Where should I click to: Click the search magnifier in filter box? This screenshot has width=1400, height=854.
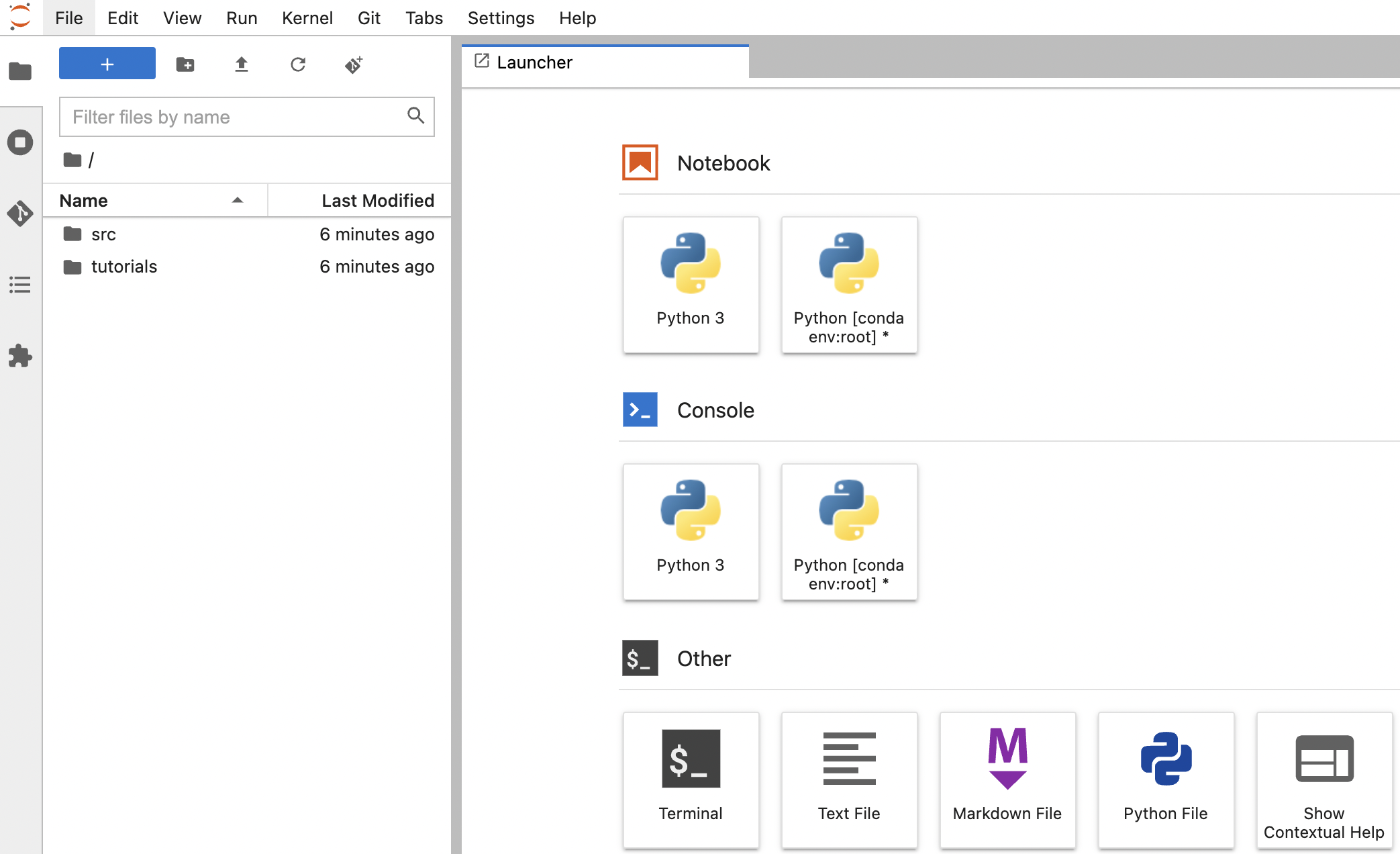coord(416,115)
